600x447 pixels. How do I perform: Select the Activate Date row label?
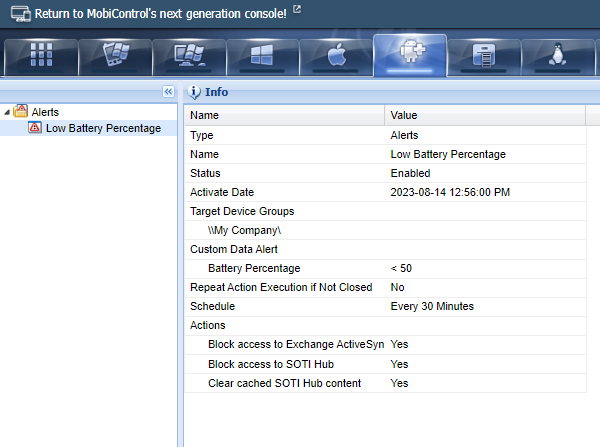[x=222, y=192]
